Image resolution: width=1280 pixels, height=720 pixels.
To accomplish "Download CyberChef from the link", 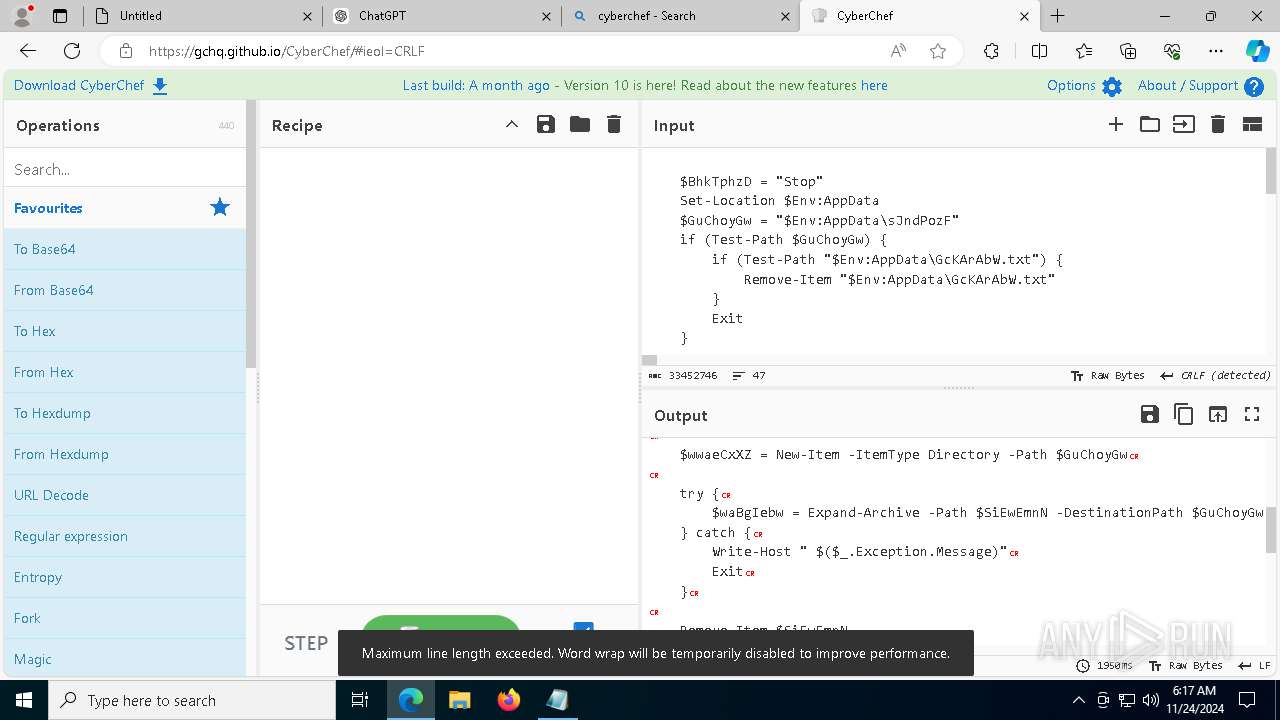I will point(91,86).
